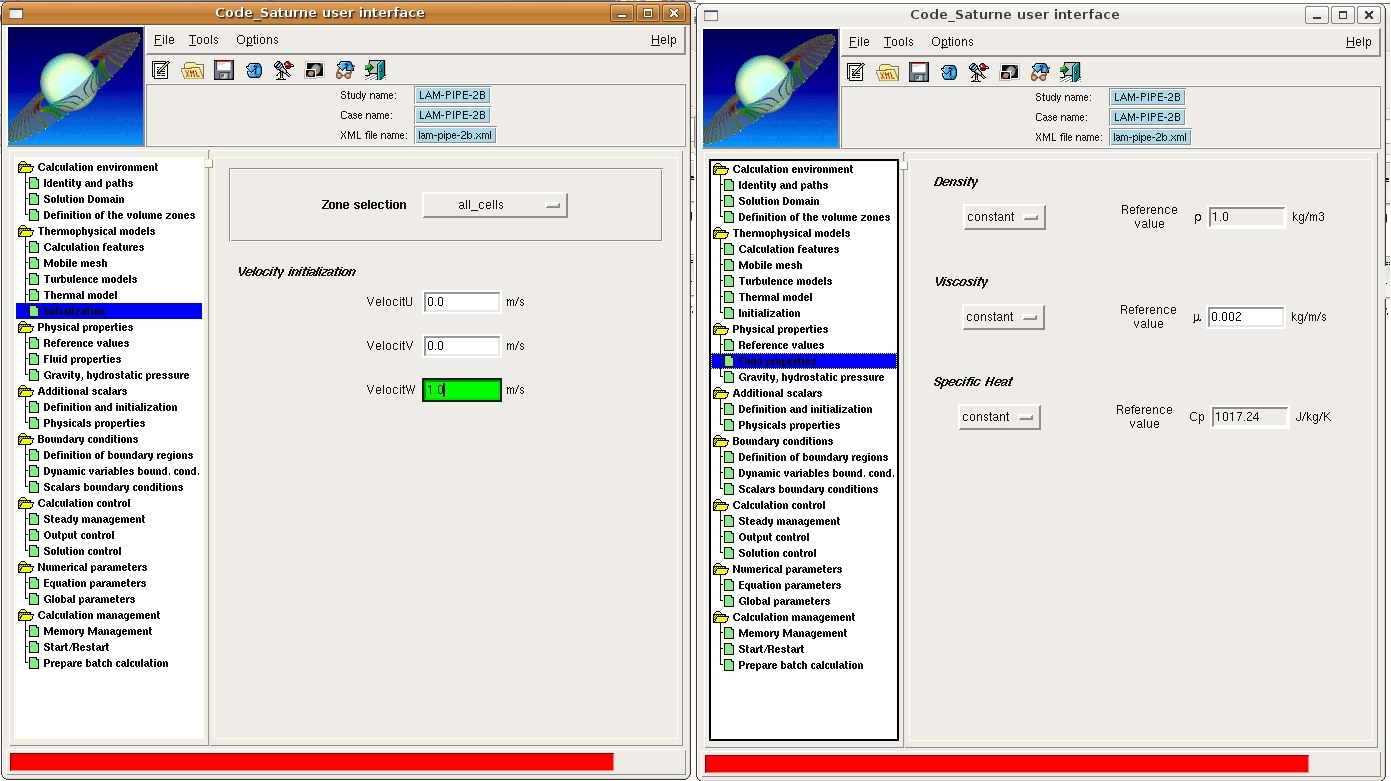Click telescope icon in right window toolbar

coord(979,72)
